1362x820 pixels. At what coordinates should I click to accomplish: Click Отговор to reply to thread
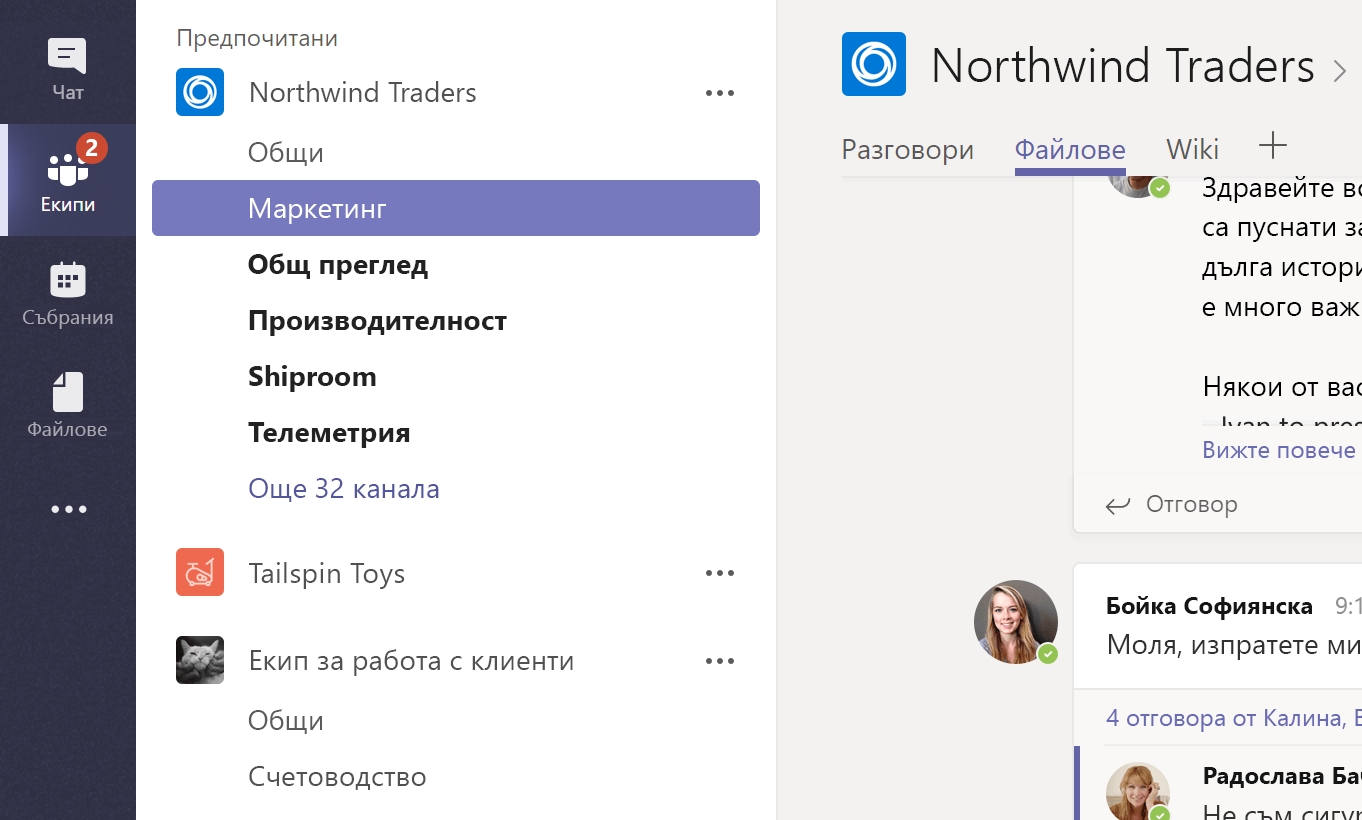[x=1172, y=505]
